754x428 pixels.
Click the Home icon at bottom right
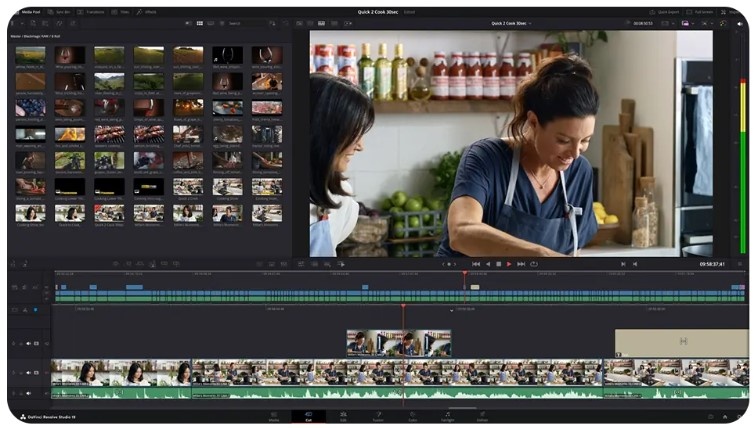[725, 416]
